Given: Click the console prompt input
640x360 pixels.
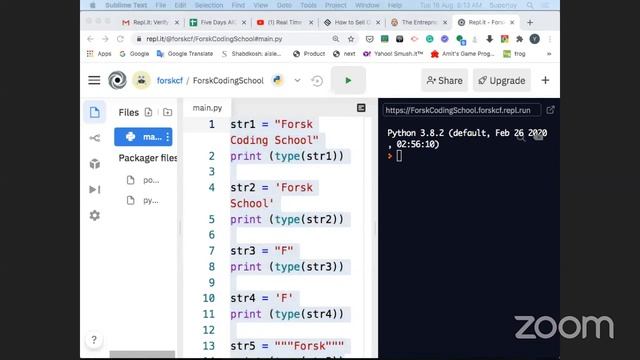Looking at the screenshot, I should click(399, 156).
